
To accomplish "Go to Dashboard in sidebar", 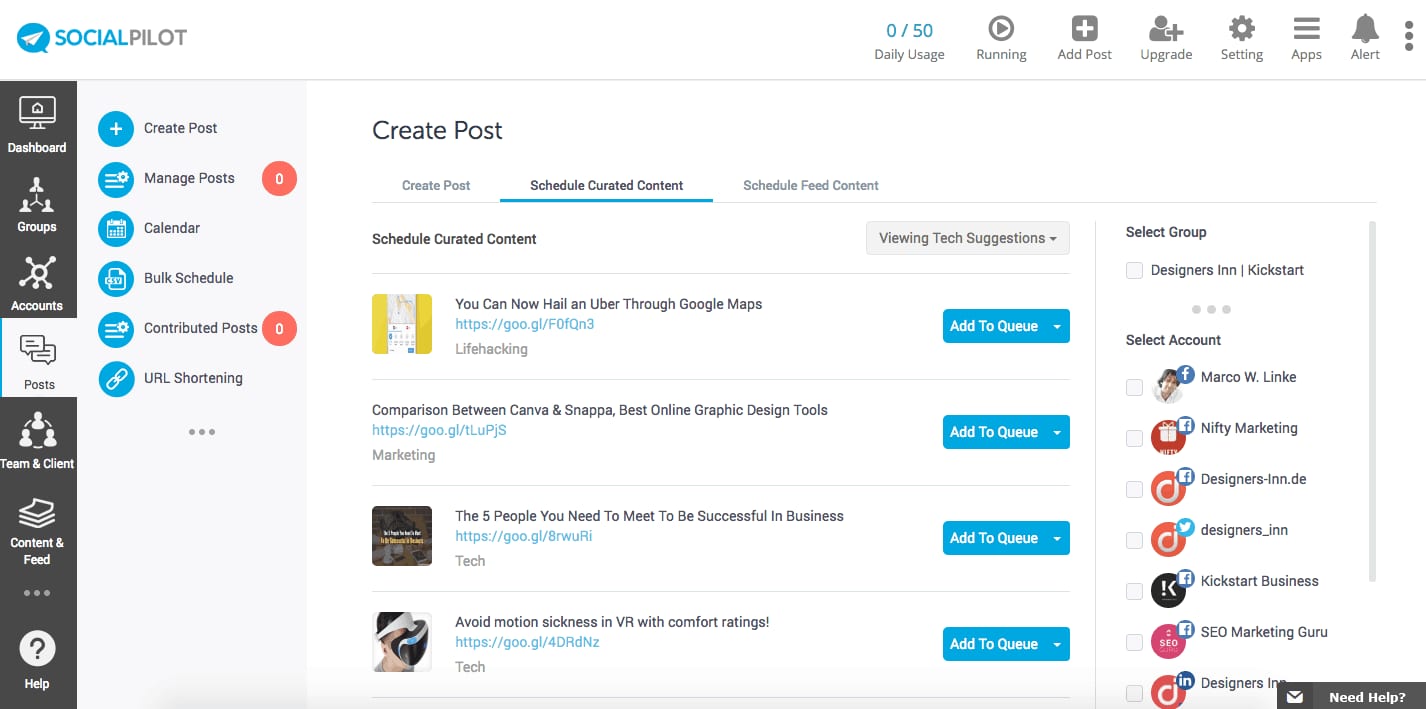I will coord(37,125).
